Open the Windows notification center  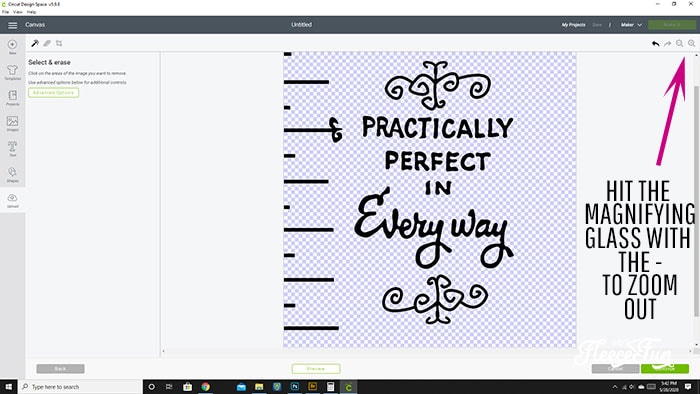coord(688,387)
